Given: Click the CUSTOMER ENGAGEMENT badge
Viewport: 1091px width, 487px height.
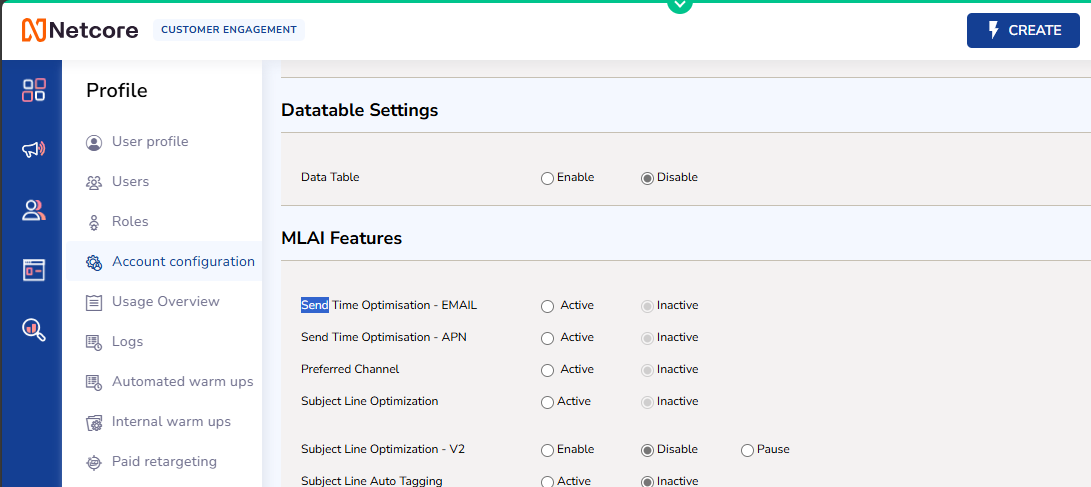Looking at the screenshot, I should (x=229, y=30).
